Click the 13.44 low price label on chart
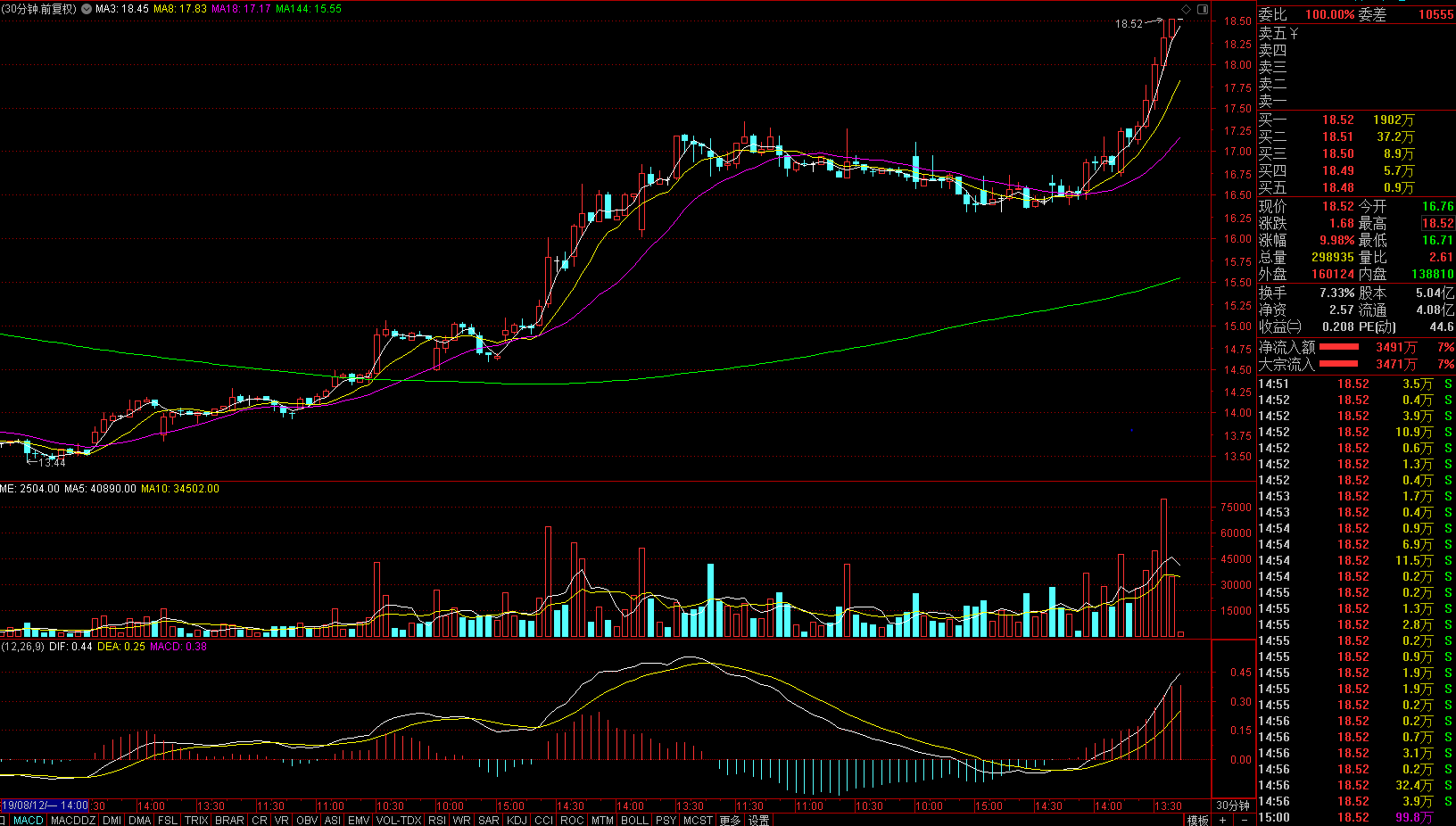Viewport: 1456px width, 826px height. click(x=52, y=463)
